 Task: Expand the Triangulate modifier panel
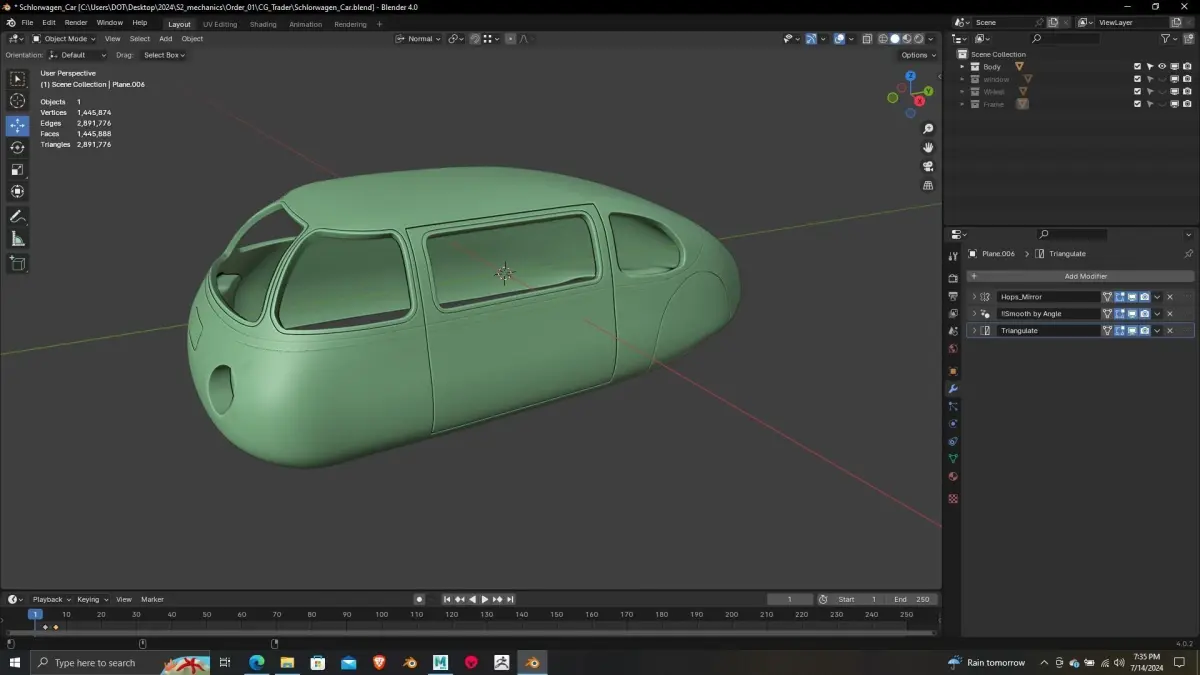point(974,331)
